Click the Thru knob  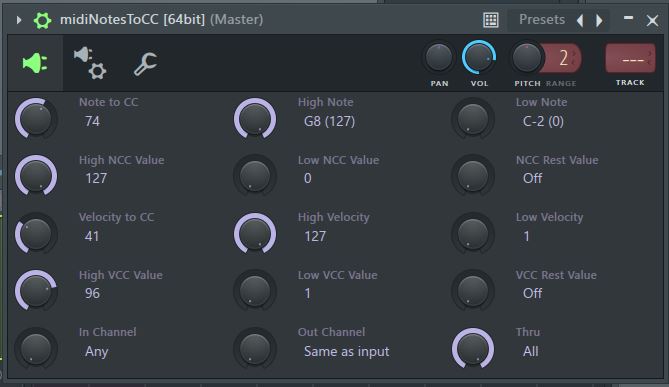(473, 349)
